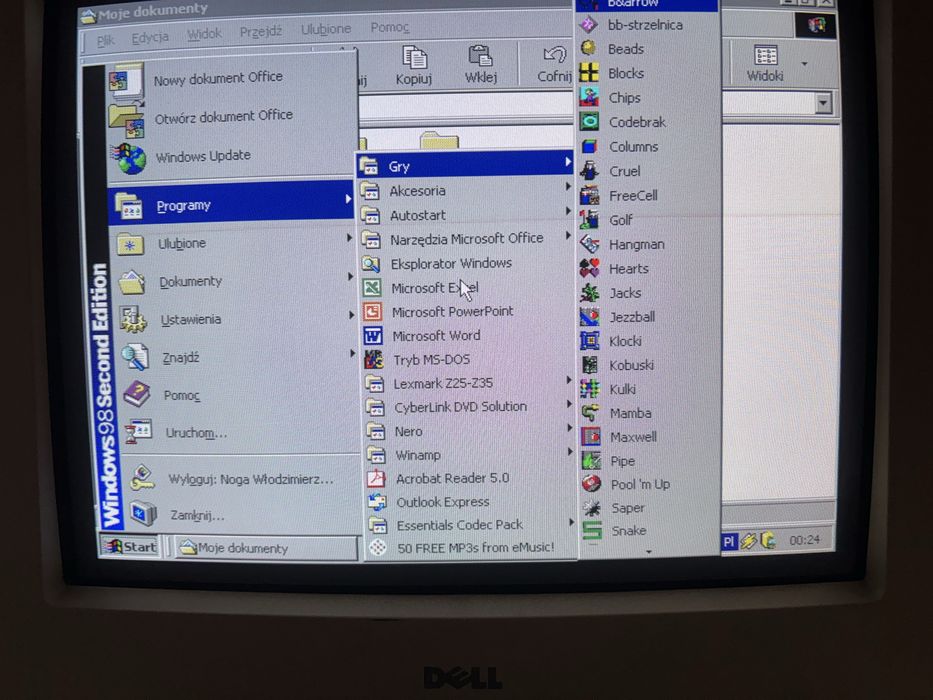This screenshot has width=933, height=700.
Task: Launch bb-strzelnica
Action: point(647,25)
